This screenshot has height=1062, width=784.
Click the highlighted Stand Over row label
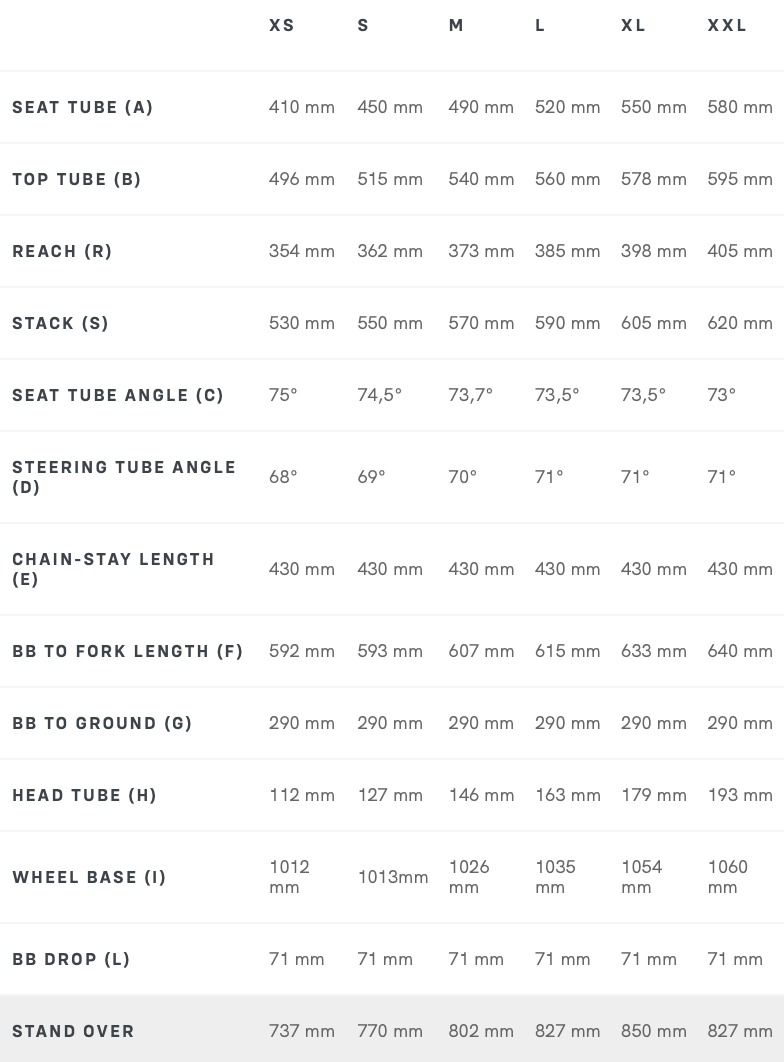(x=73, y=1031)
